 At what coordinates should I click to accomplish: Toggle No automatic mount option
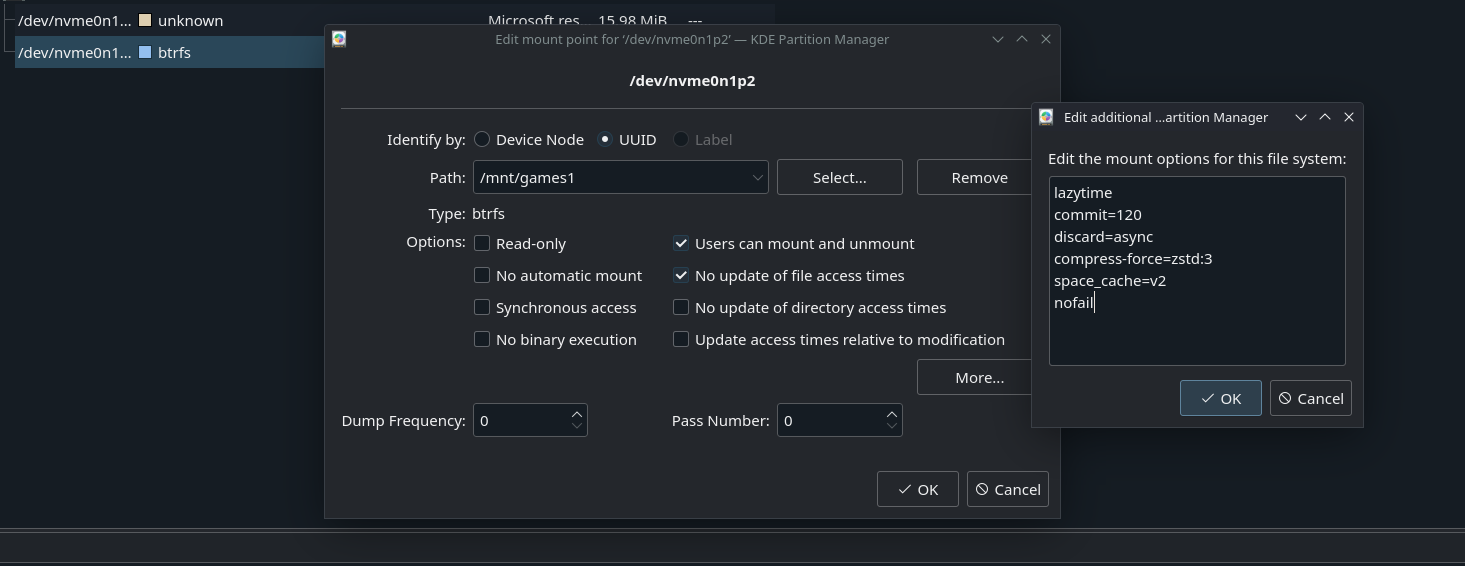(482, 275)
